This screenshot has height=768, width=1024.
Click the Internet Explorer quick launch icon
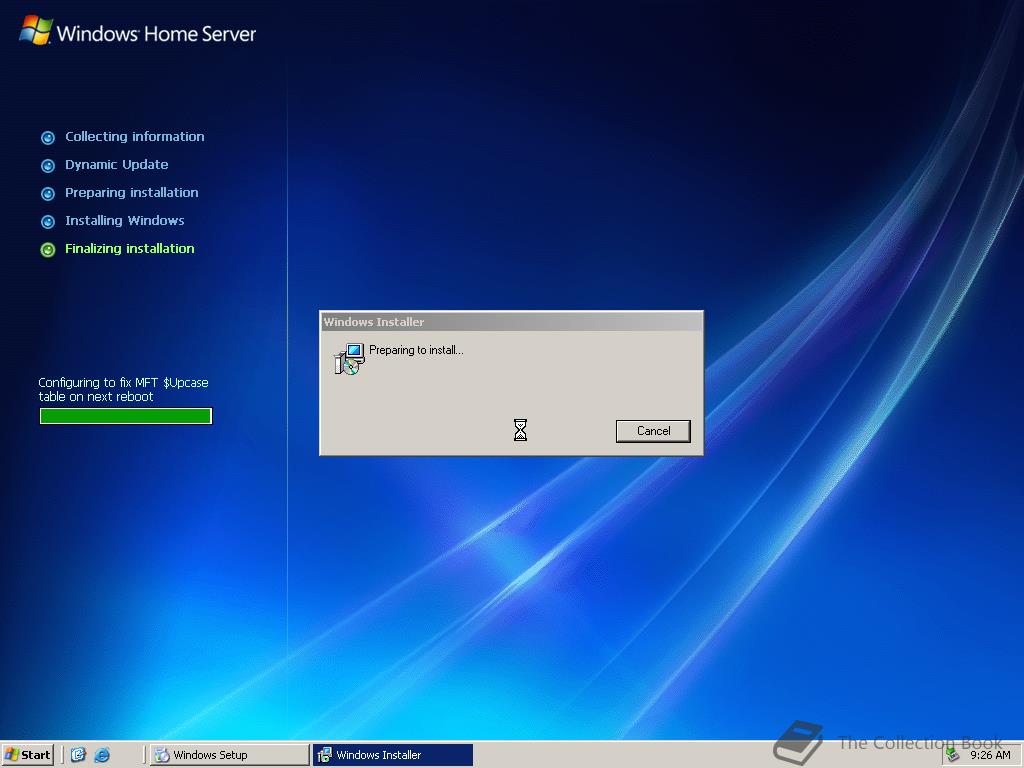[102, 755]
